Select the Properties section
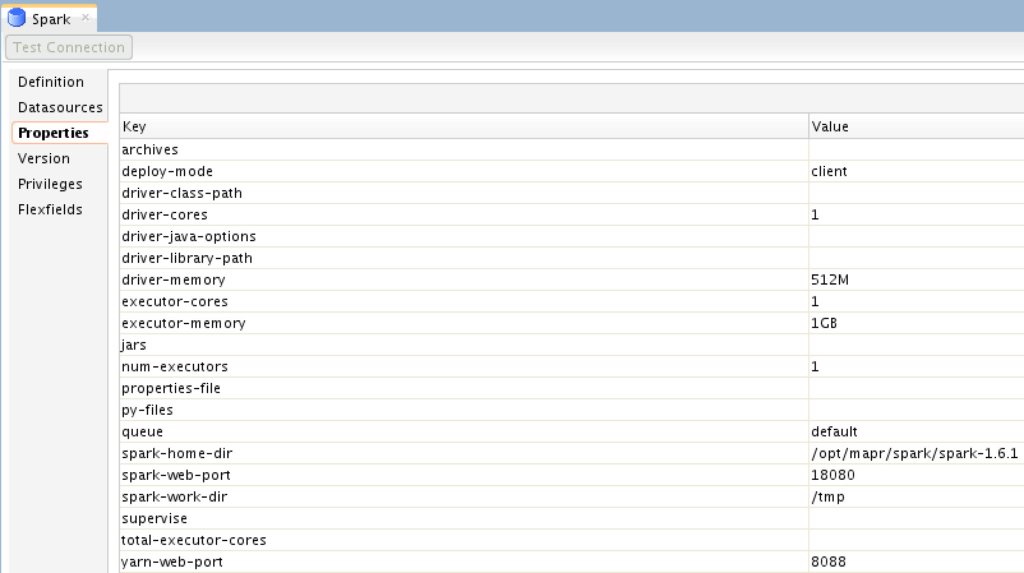 click(54, 133)
